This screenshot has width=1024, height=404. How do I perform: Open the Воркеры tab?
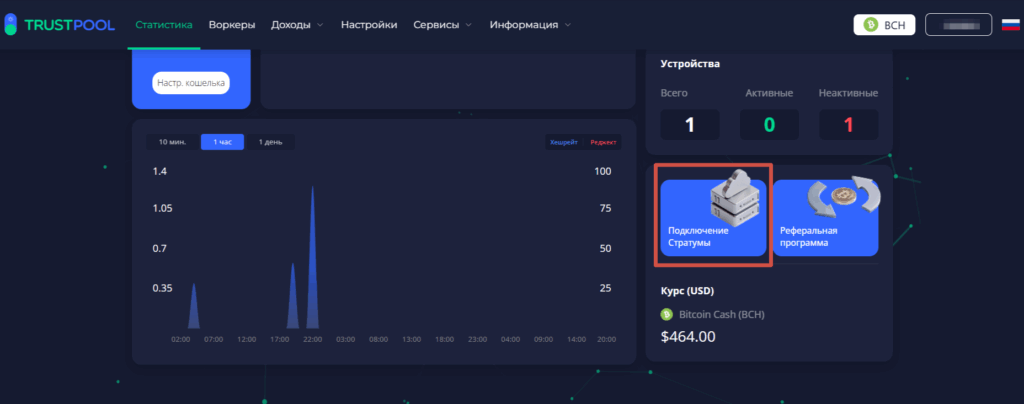pyautogui.click(x=232, y=24)
